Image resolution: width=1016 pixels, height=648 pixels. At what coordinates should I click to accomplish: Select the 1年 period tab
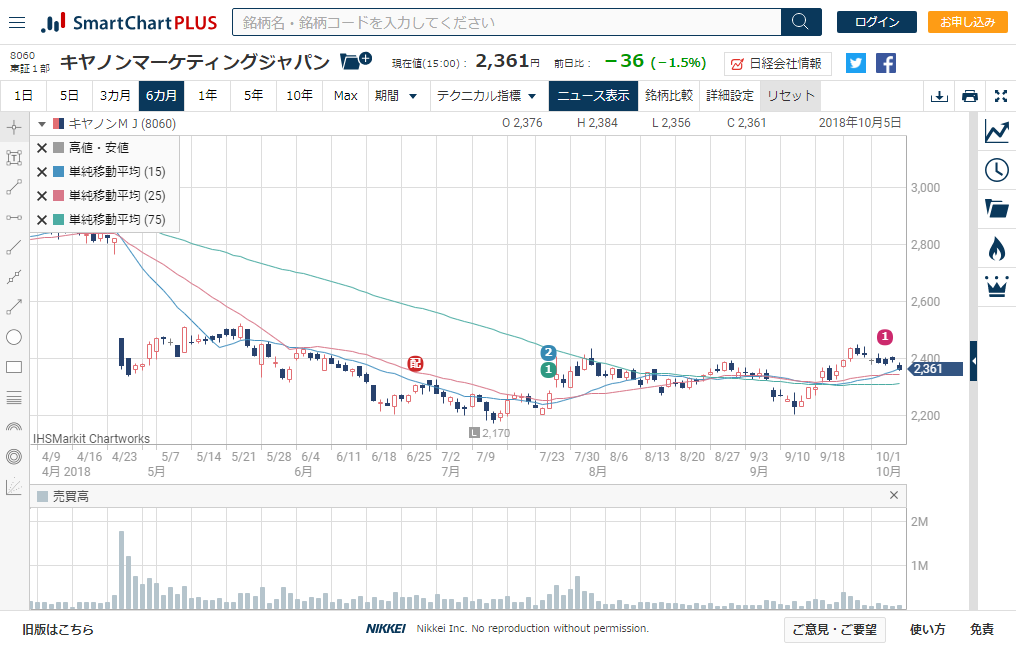207,96
